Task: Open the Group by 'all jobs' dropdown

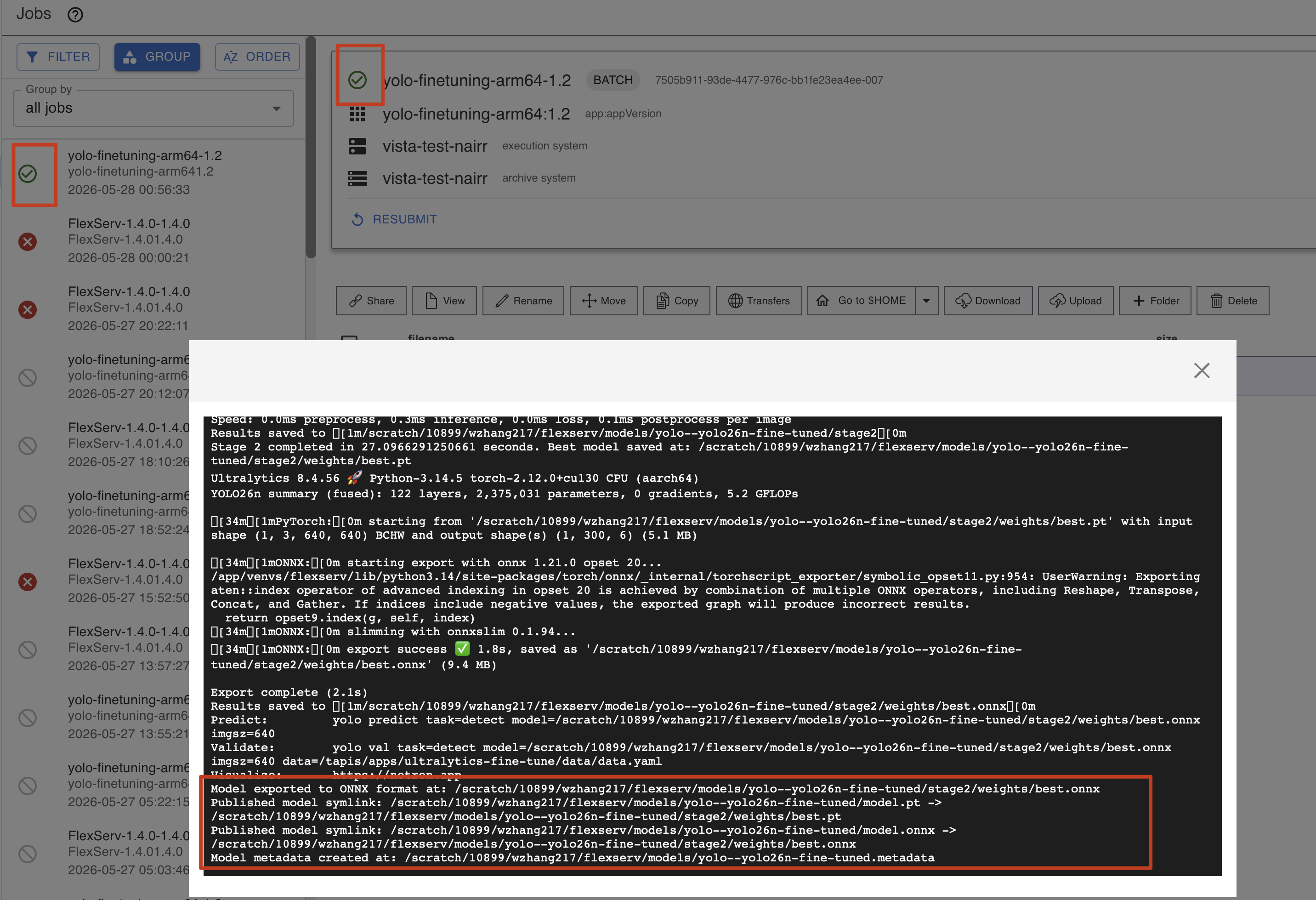Action: 153,108
